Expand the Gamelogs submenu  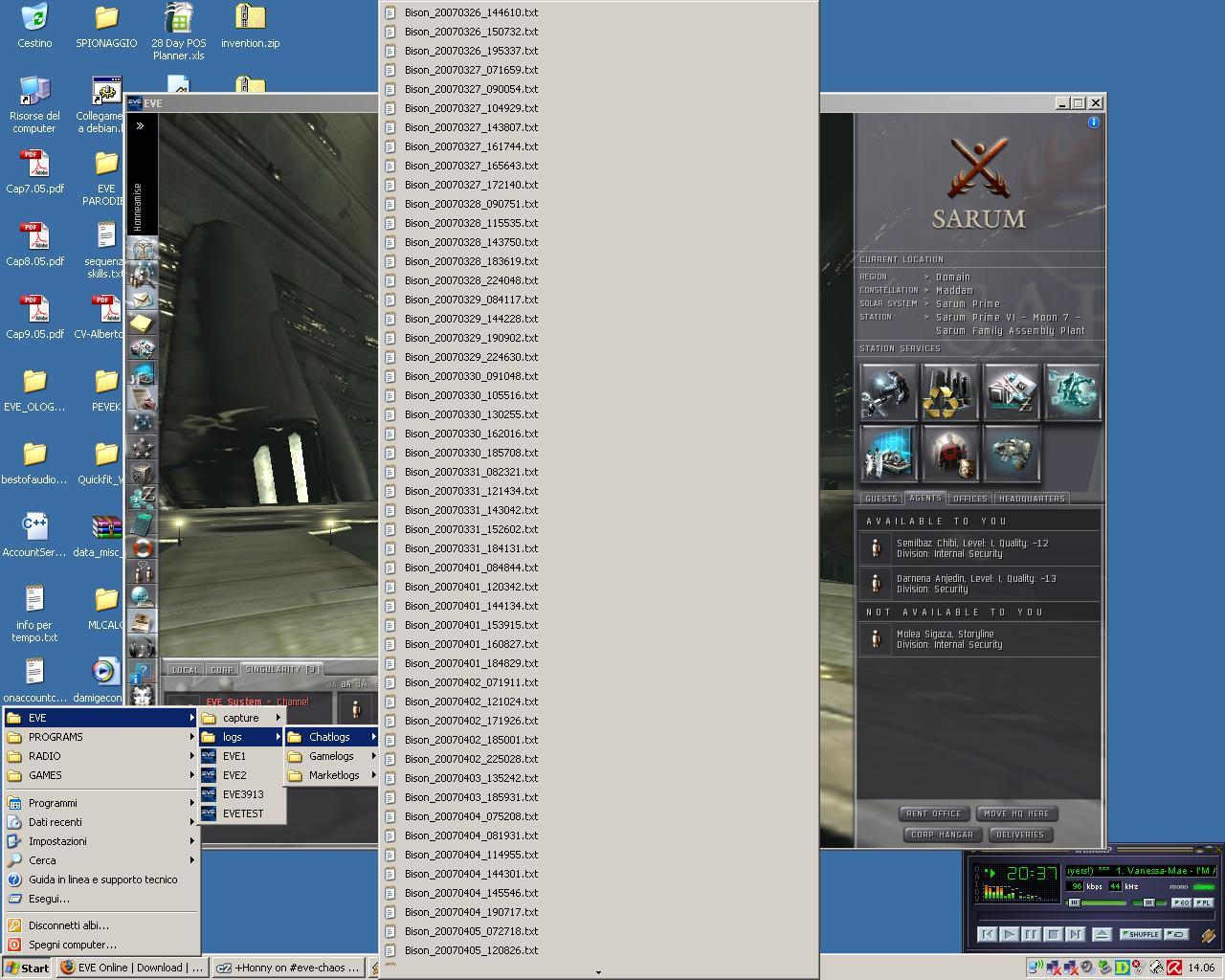(332, 756)
